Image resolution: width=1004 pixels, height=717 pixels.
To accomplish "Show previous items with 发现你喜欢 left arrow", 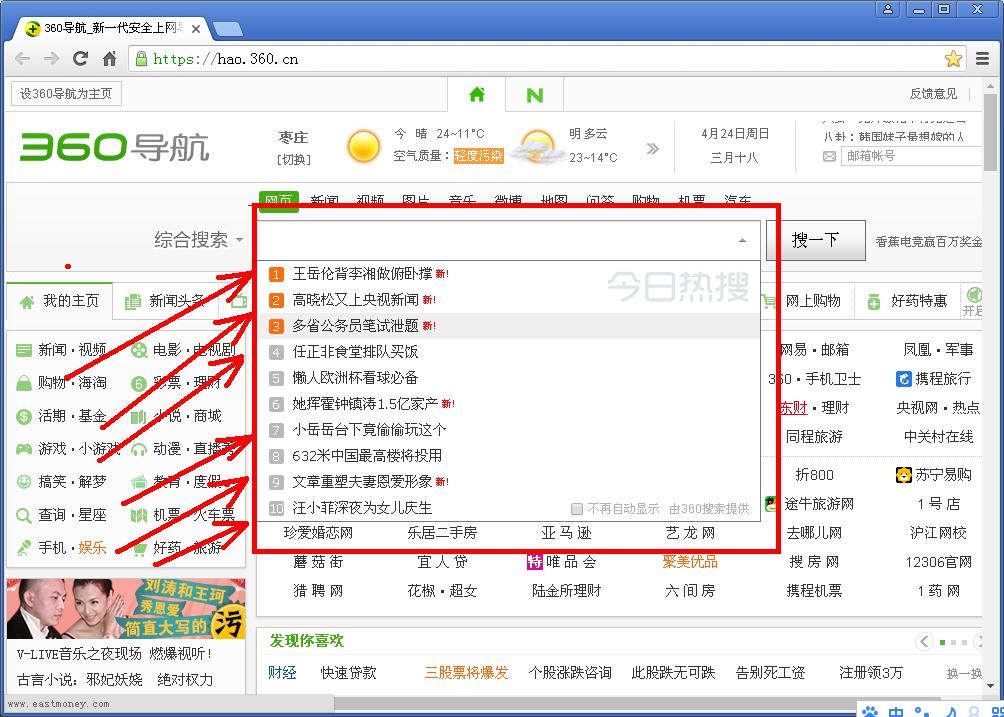I will coord(924,641).
